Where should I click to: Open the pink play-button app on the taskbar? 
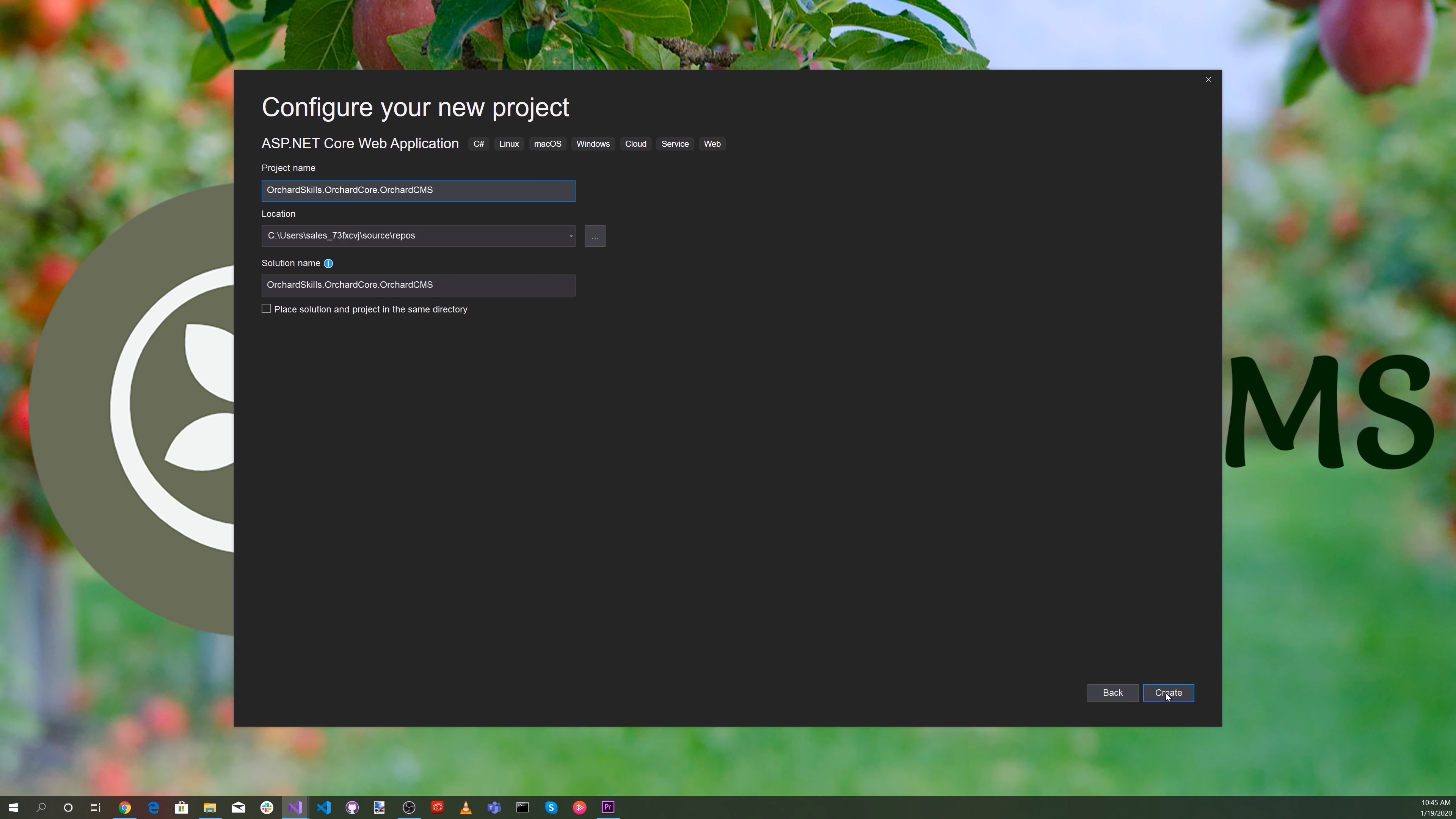pyautogui.click(x=579, y=807)
